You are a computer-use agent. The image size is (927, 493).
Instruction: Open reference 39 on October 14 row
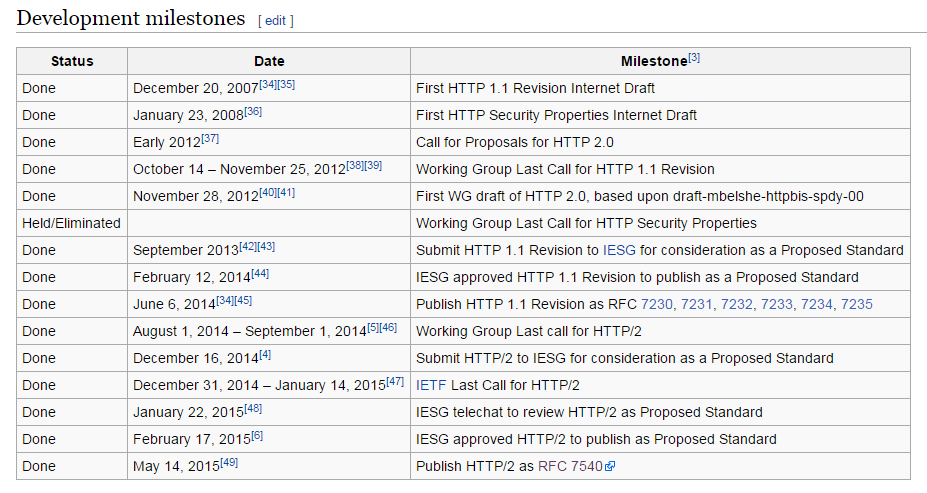click(373, 166)
